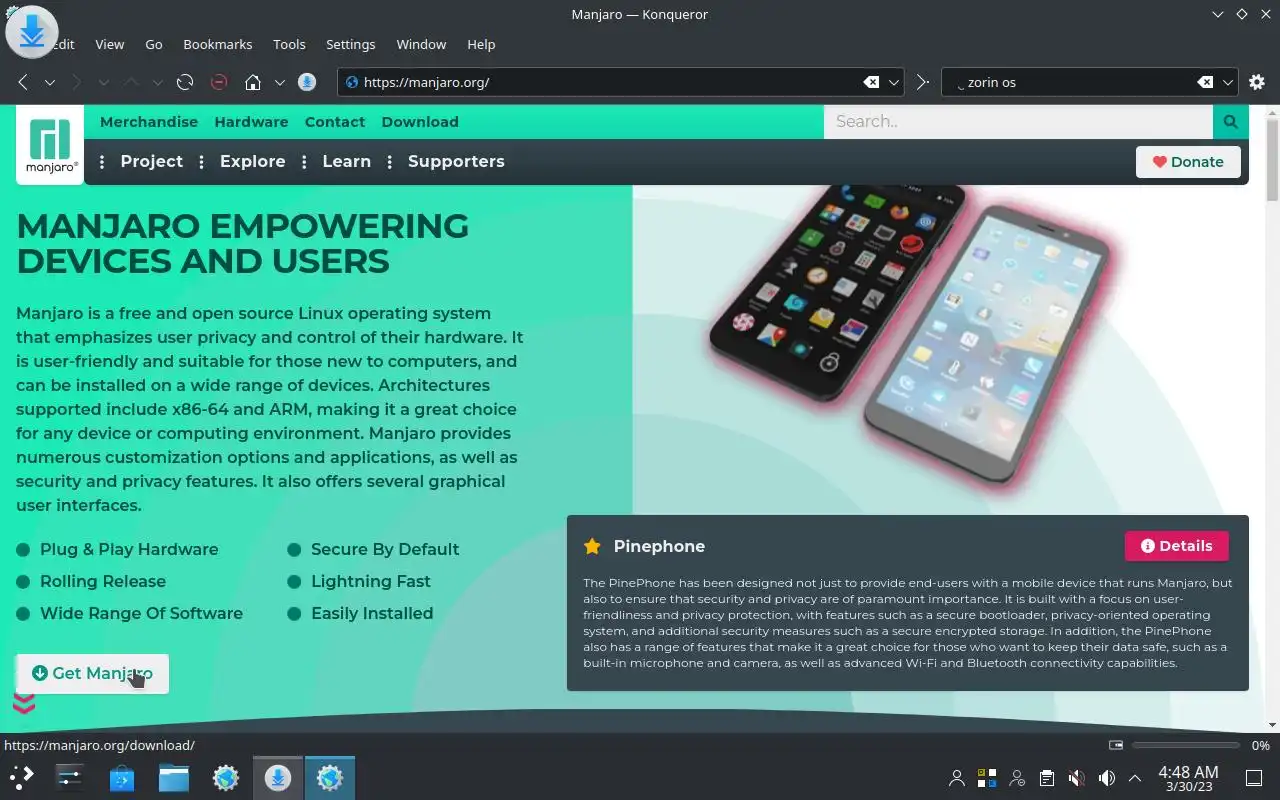
Task: Click the status bar progress indicator icon
Action: pos(1116,745)
